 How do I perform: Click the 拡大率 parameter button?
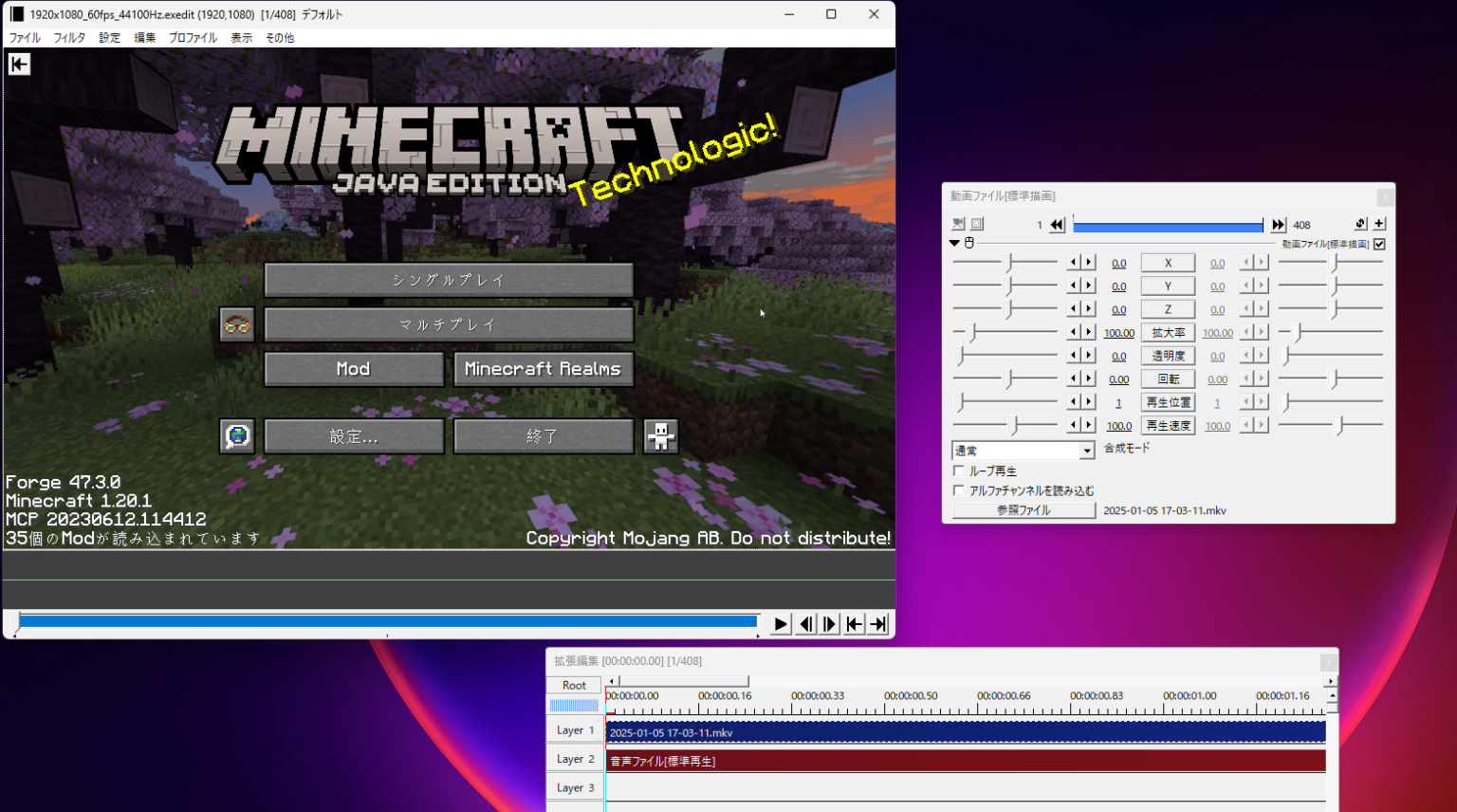pyautogui.click(x=1168, y=333)
